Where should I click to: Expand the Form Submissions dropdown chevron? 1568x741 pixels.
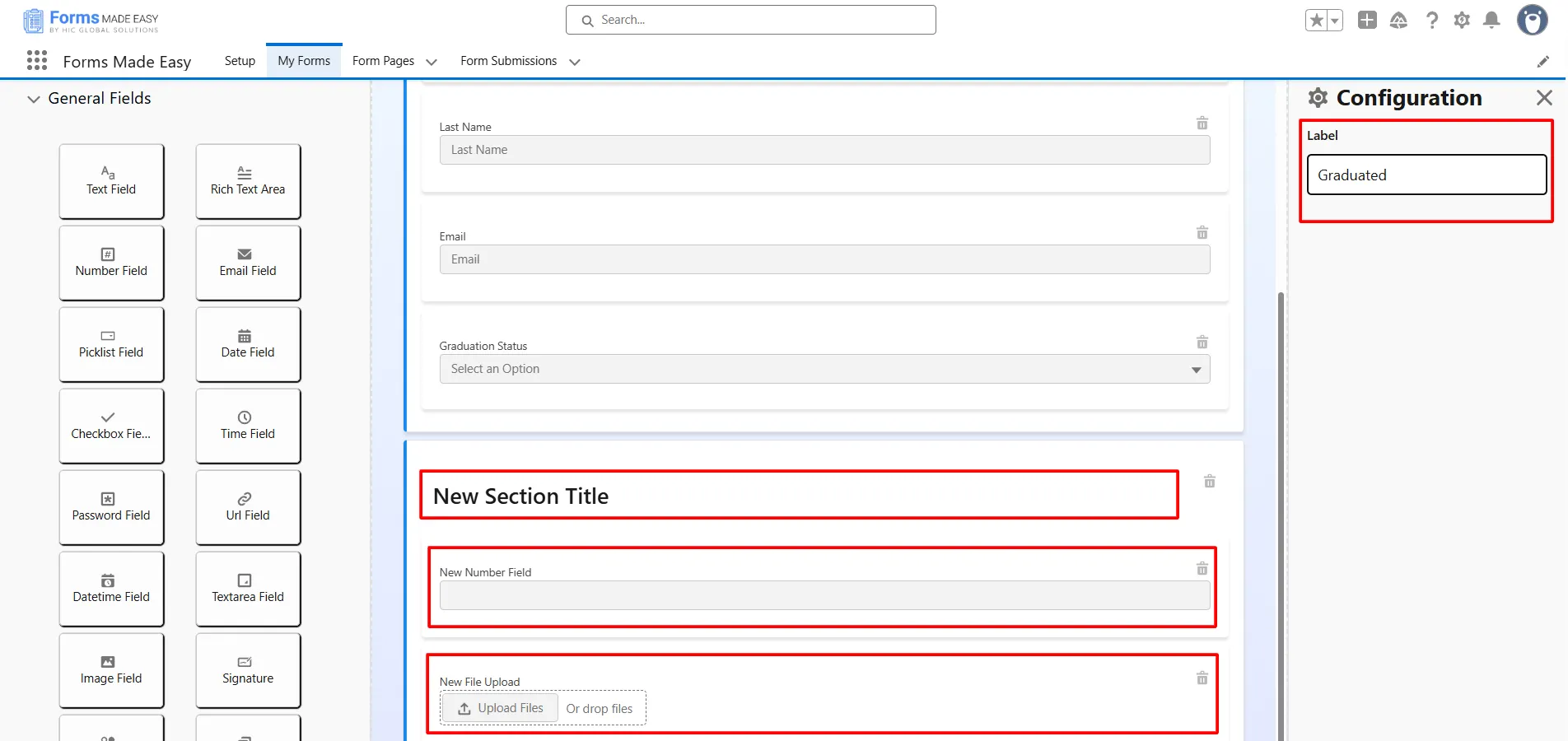click(575, 62)
